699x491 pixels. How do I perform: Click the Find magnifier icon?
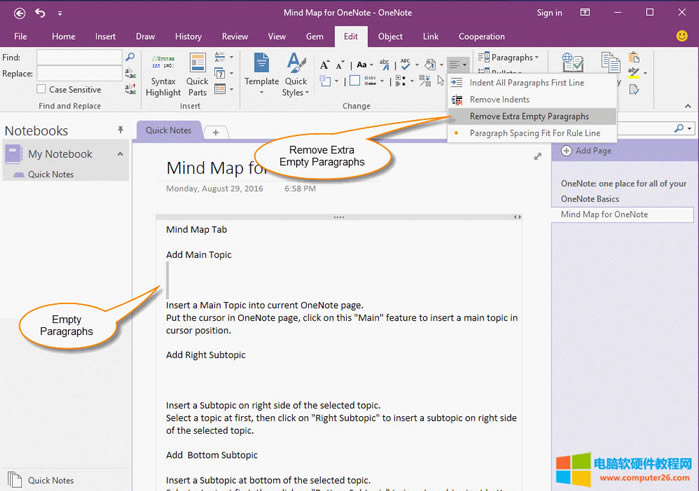coord(130,58)
